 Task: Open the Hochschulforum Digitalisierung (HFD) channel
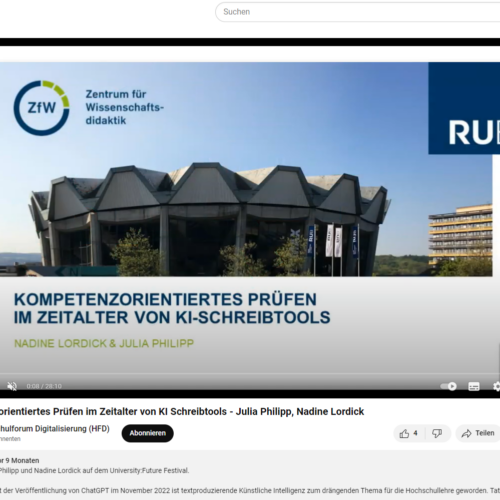point(55,428)
